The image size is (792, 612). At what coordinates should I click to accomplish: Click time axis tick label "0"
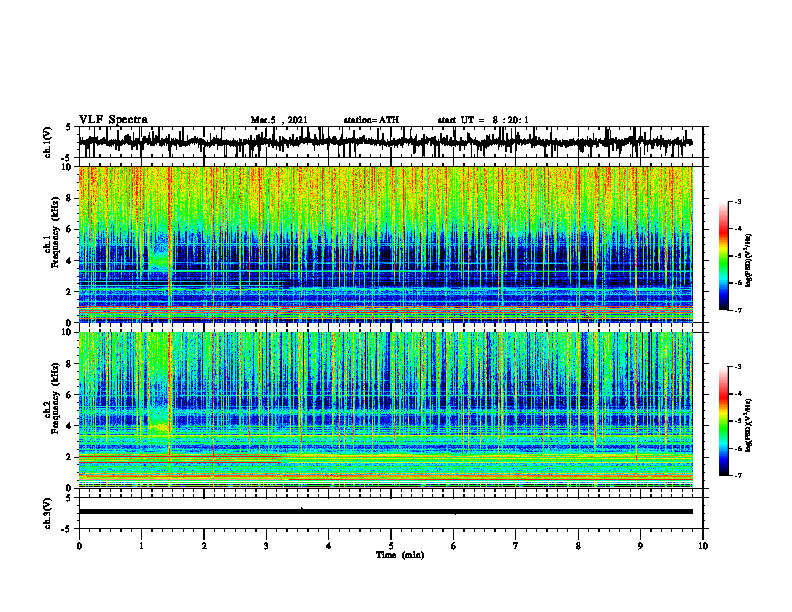[x=79, y=546]
